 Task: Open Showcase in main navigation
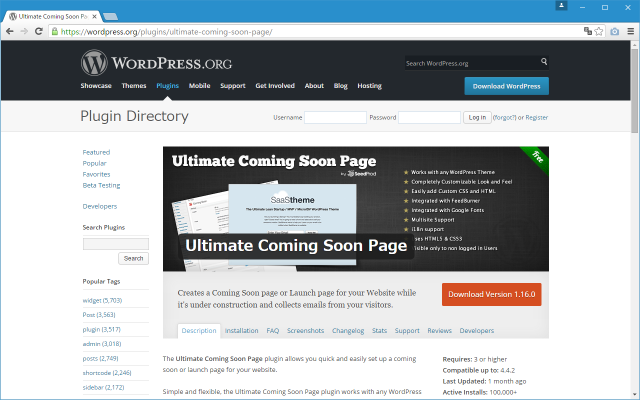(96, 86)
